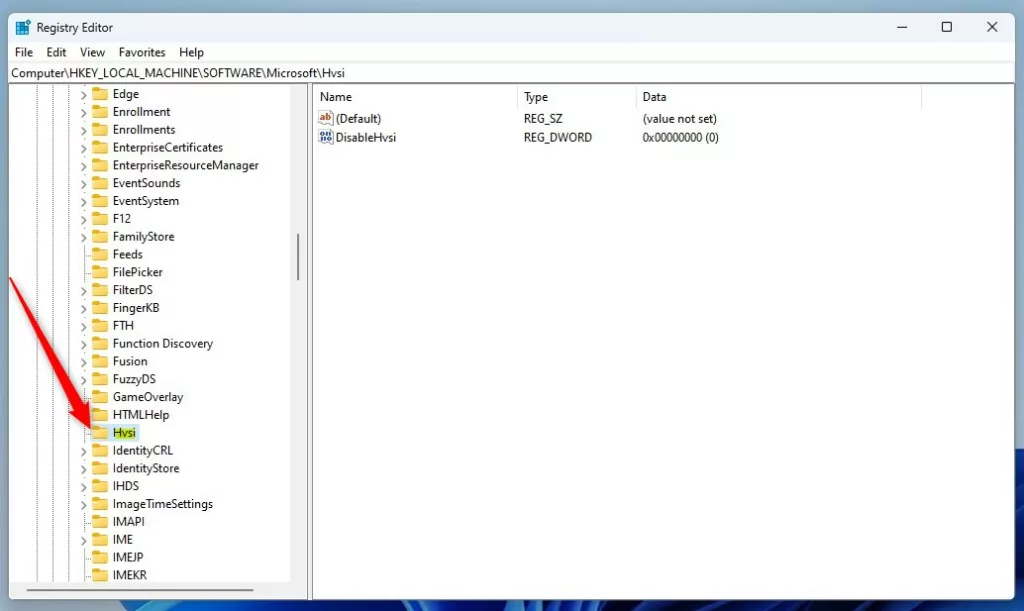Screen dimensions: 1024x611
Task: Select the FamilyStore key label
Action: click(144, 236)
